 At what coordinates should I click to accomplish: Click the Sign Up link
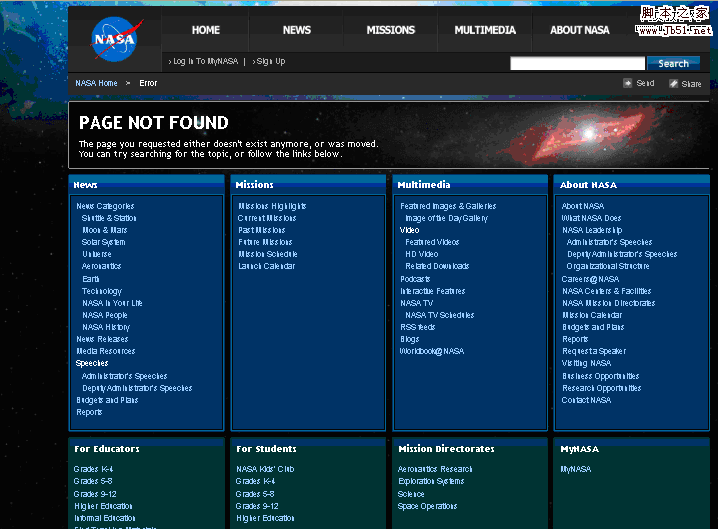(x=271, y=61)
